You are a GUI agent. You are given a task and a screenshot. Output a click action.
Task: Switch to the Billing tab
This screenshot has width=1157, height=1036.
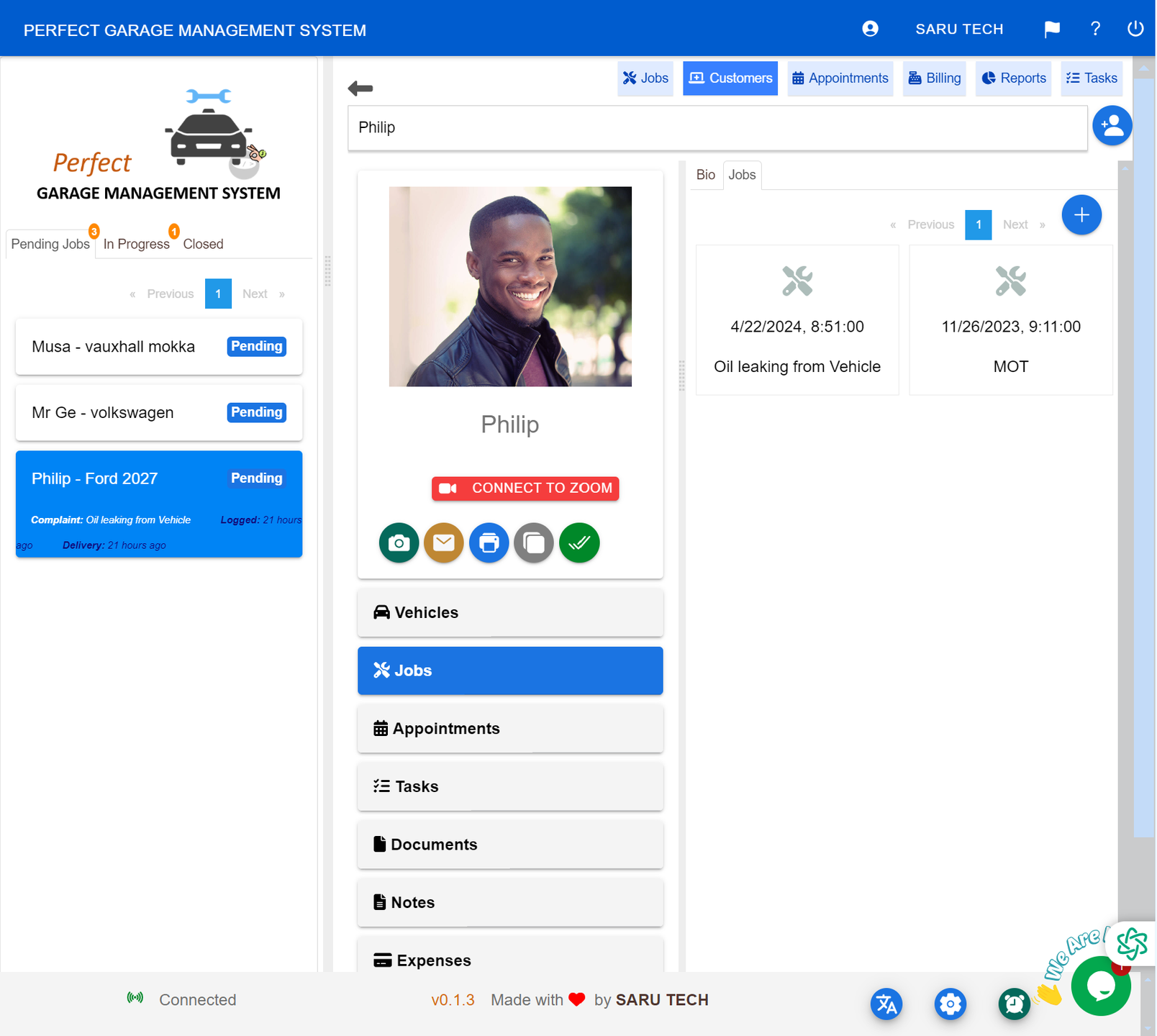click(935, 78)
